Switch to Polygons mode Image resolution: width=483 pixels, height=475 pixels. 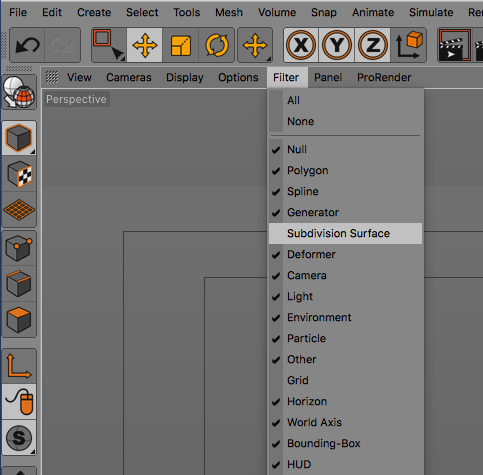click(x=19, y=320)
